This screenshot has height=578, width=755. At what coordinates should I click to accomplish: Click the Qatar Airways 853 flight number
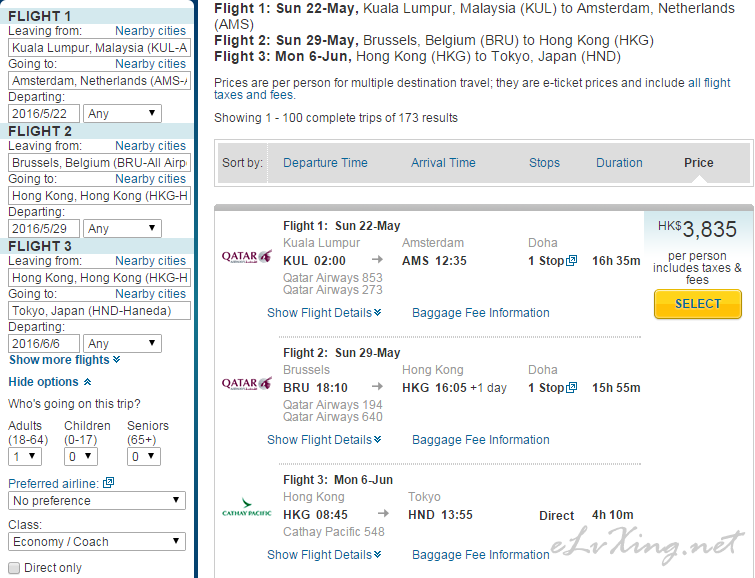tap(333, 278)
